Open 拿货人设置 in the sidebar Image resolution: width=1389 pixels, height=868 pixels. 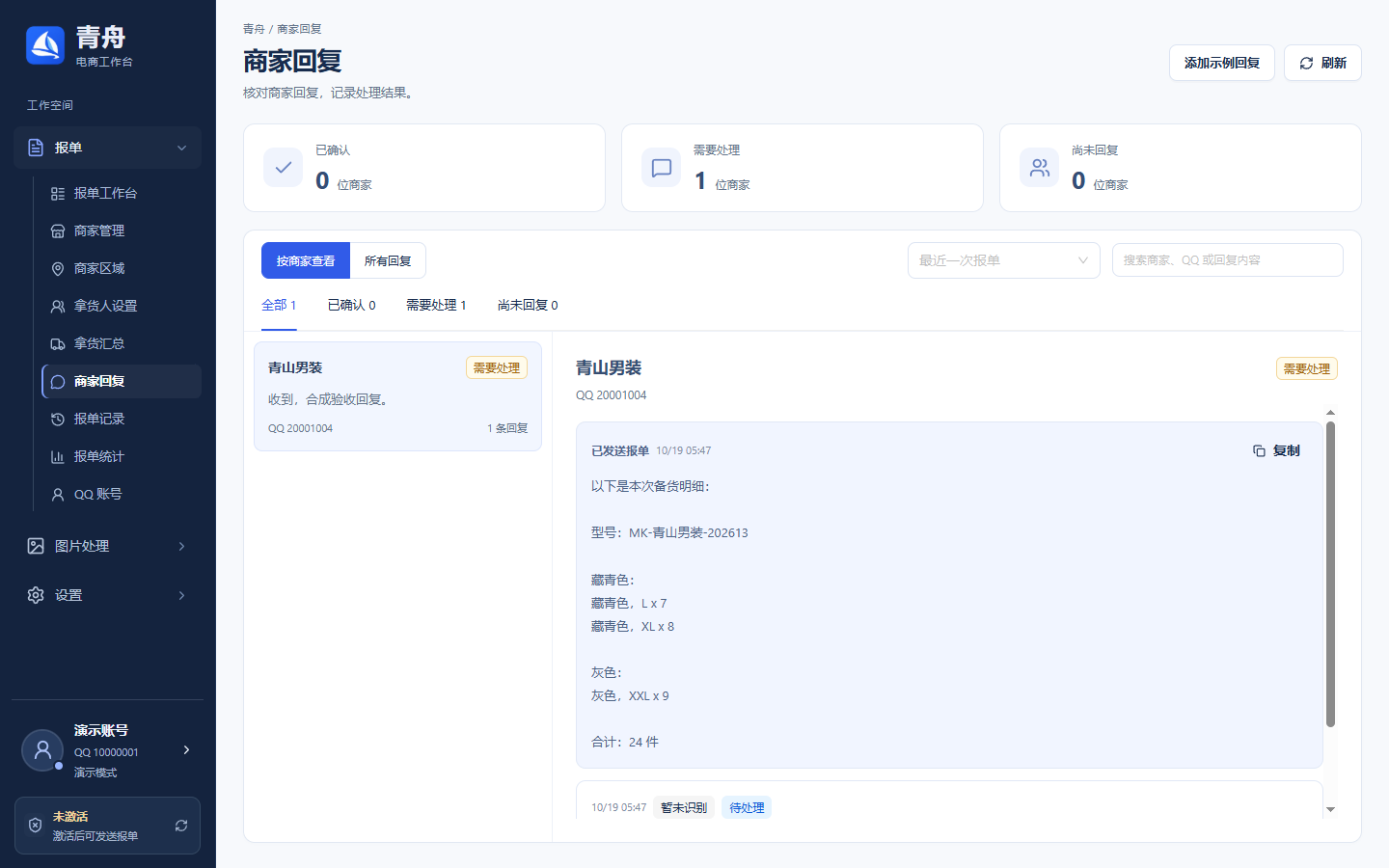coord(122,306)
